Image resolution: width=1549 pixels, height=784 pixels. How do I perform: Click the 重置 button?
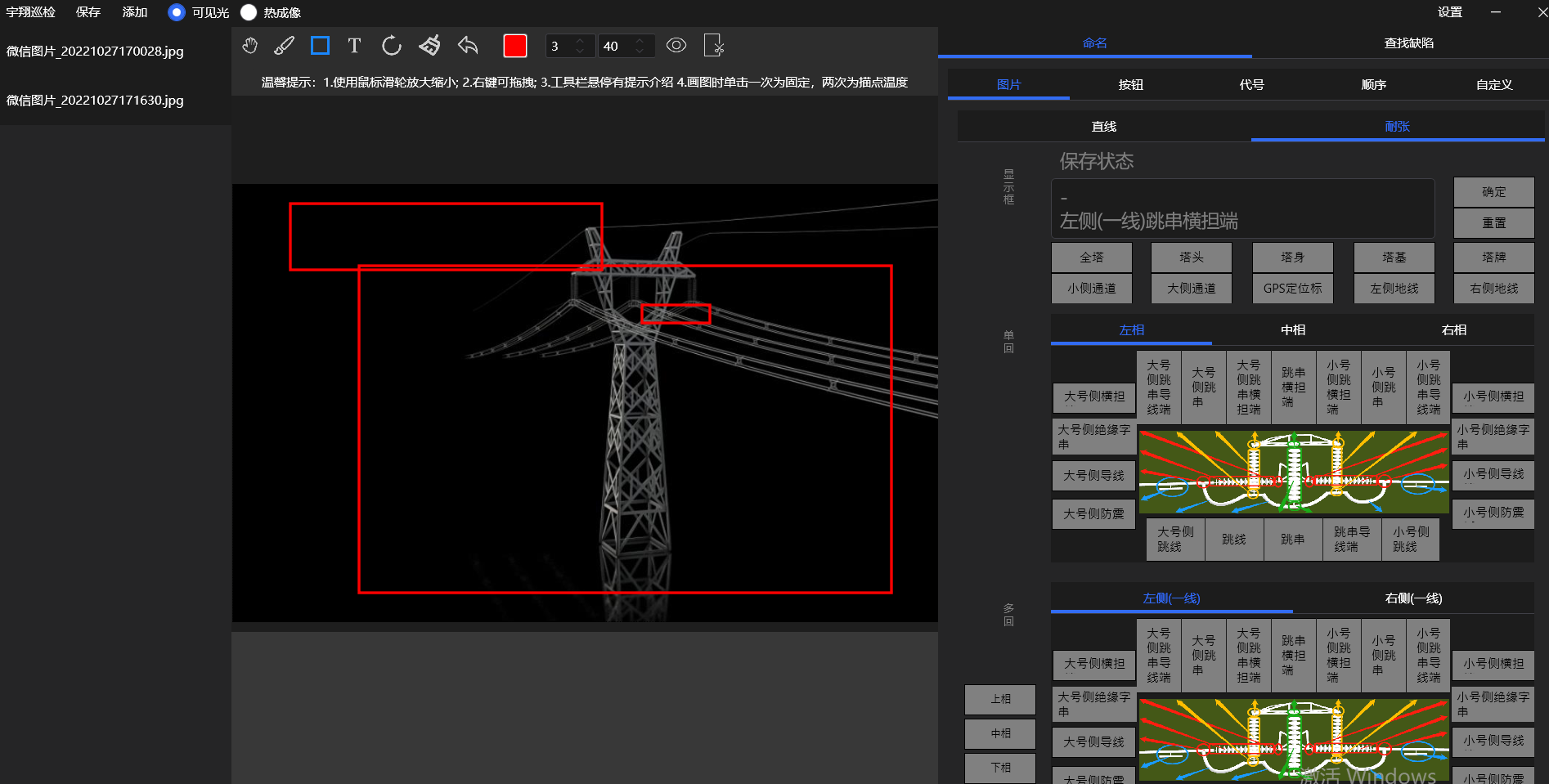[x=1493, y=223]
